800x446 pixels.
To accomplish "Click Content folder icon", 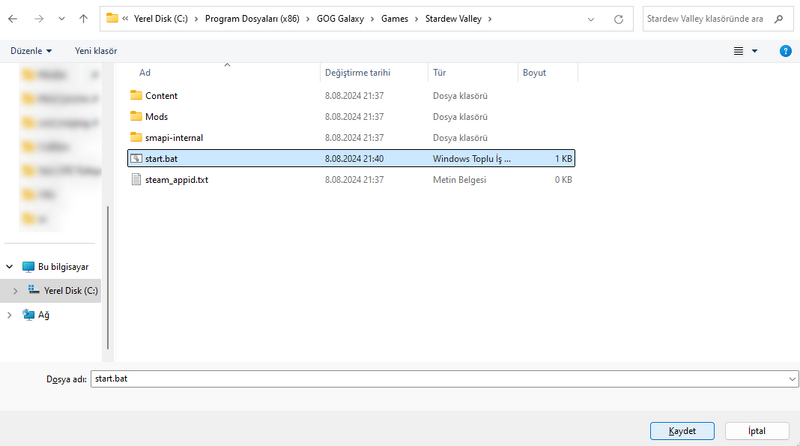I will 136,95.
